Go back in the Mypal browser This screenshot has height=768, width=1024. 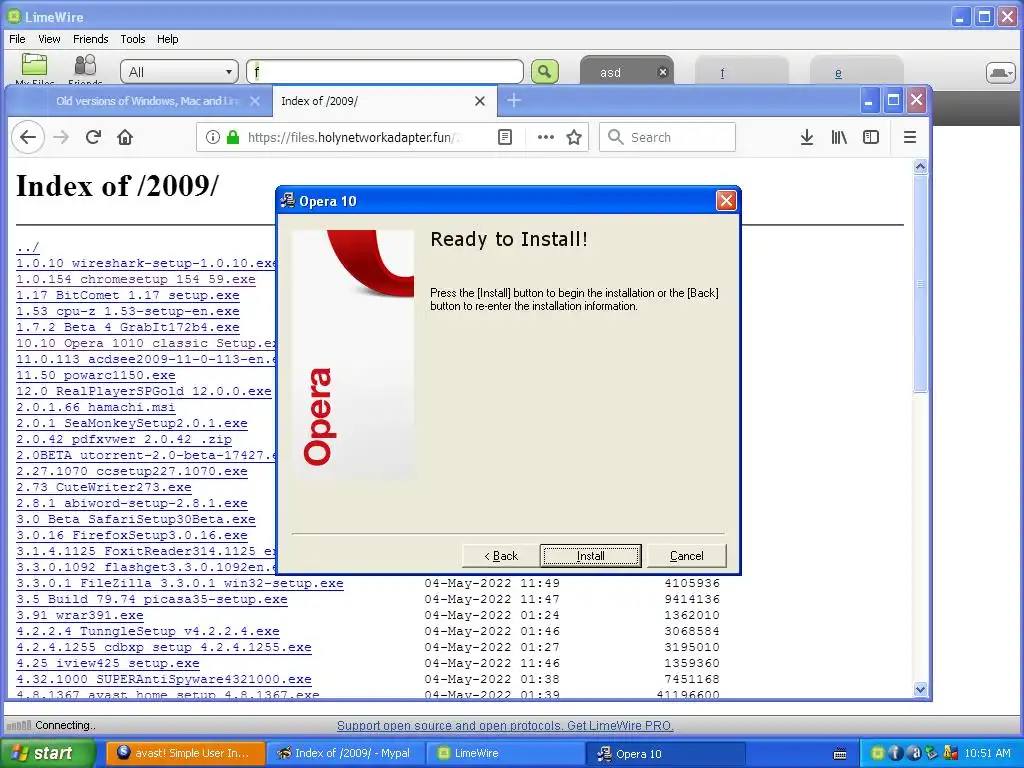point(27,137)
